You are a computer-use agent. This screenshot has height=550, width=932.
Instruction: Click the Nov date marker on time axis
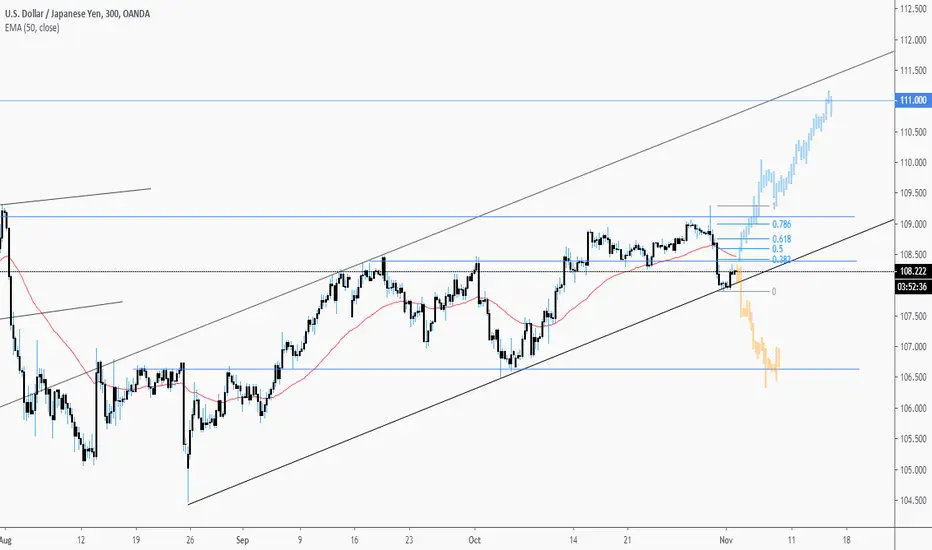click(725, 540)
